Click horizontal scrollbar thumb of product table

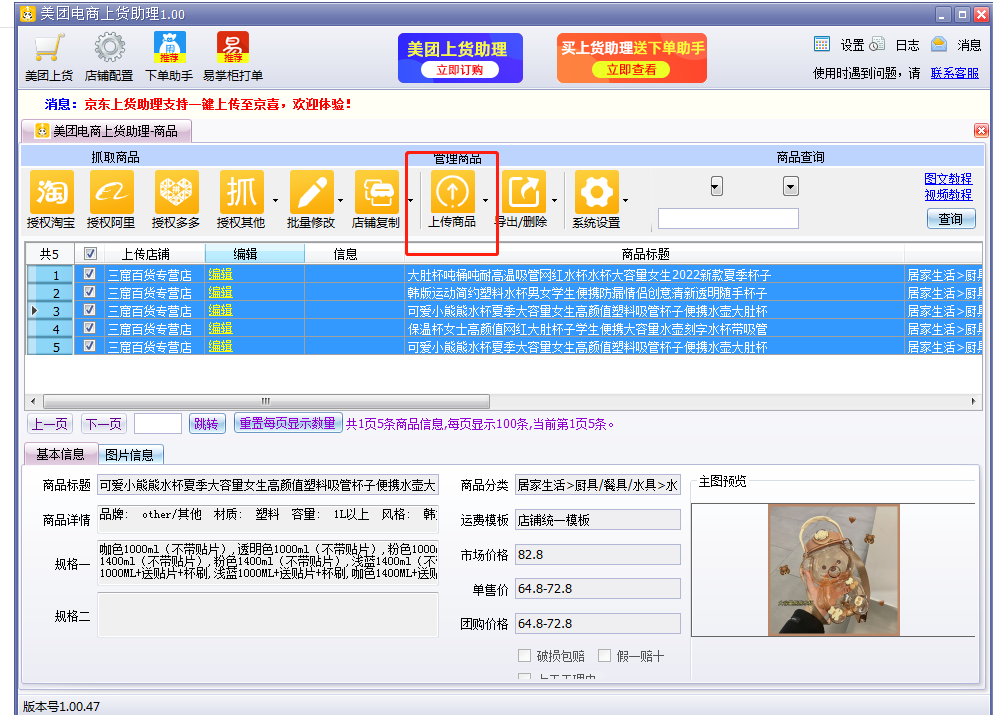266,401
